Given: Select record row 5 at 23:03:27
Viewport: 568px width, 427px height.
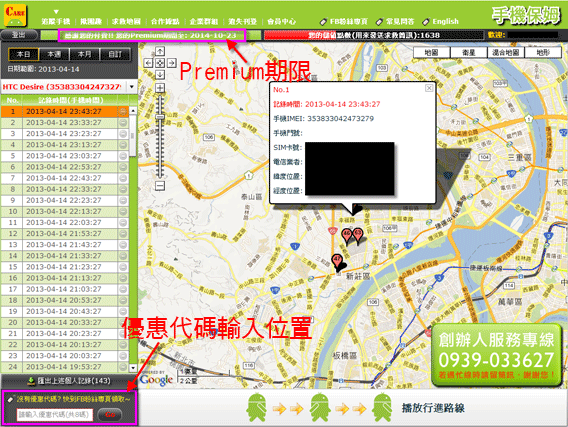Looking at the screenshot, I should (64, 156).
